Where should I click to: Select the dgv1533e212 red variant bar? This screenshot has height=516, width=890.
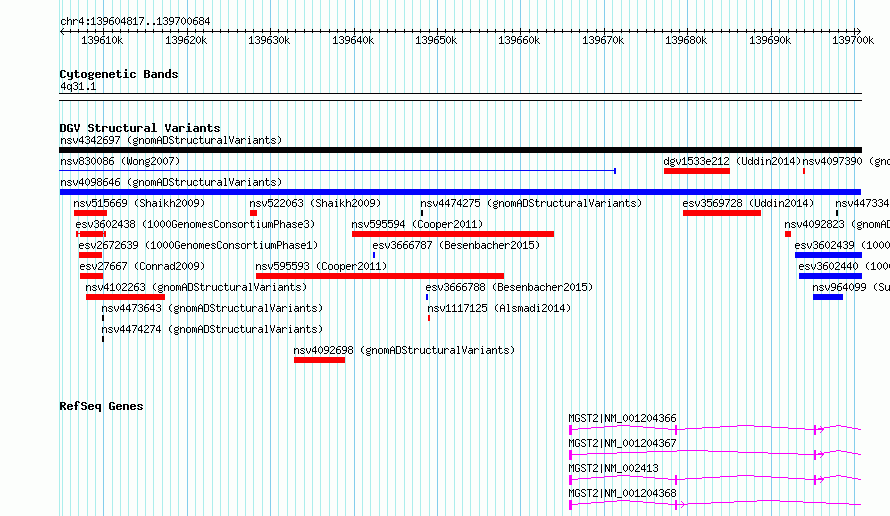pyautogui.click(x=696, y=171)
